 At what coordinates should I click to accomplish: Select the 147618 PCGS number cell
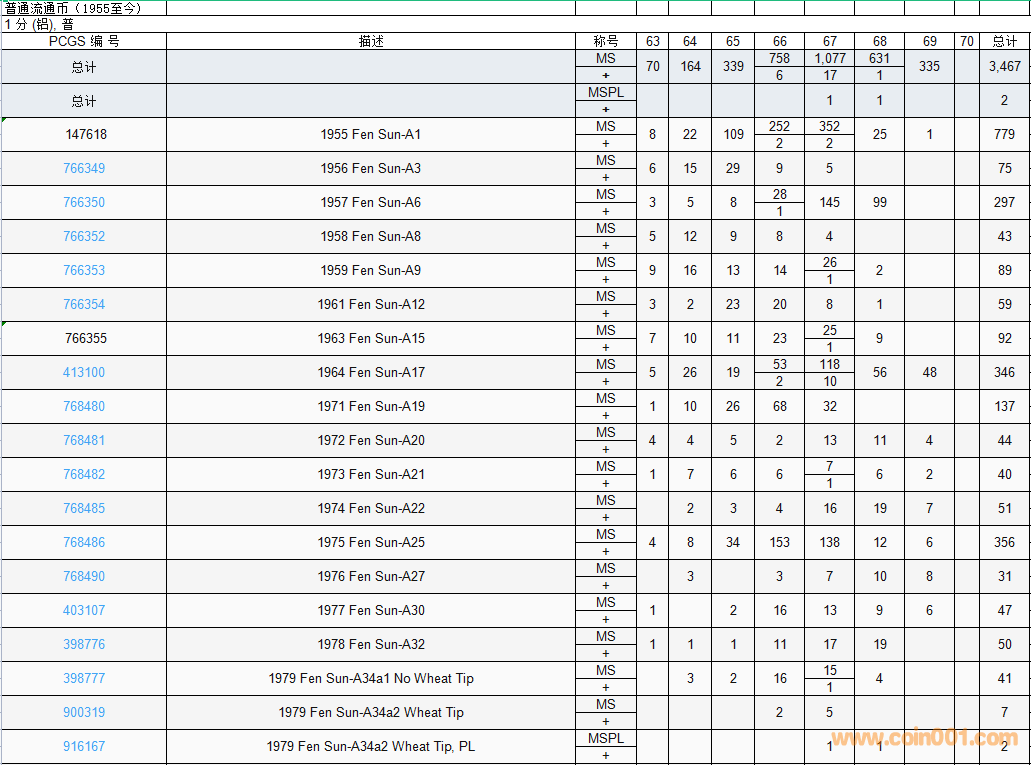tap(85, 134)
